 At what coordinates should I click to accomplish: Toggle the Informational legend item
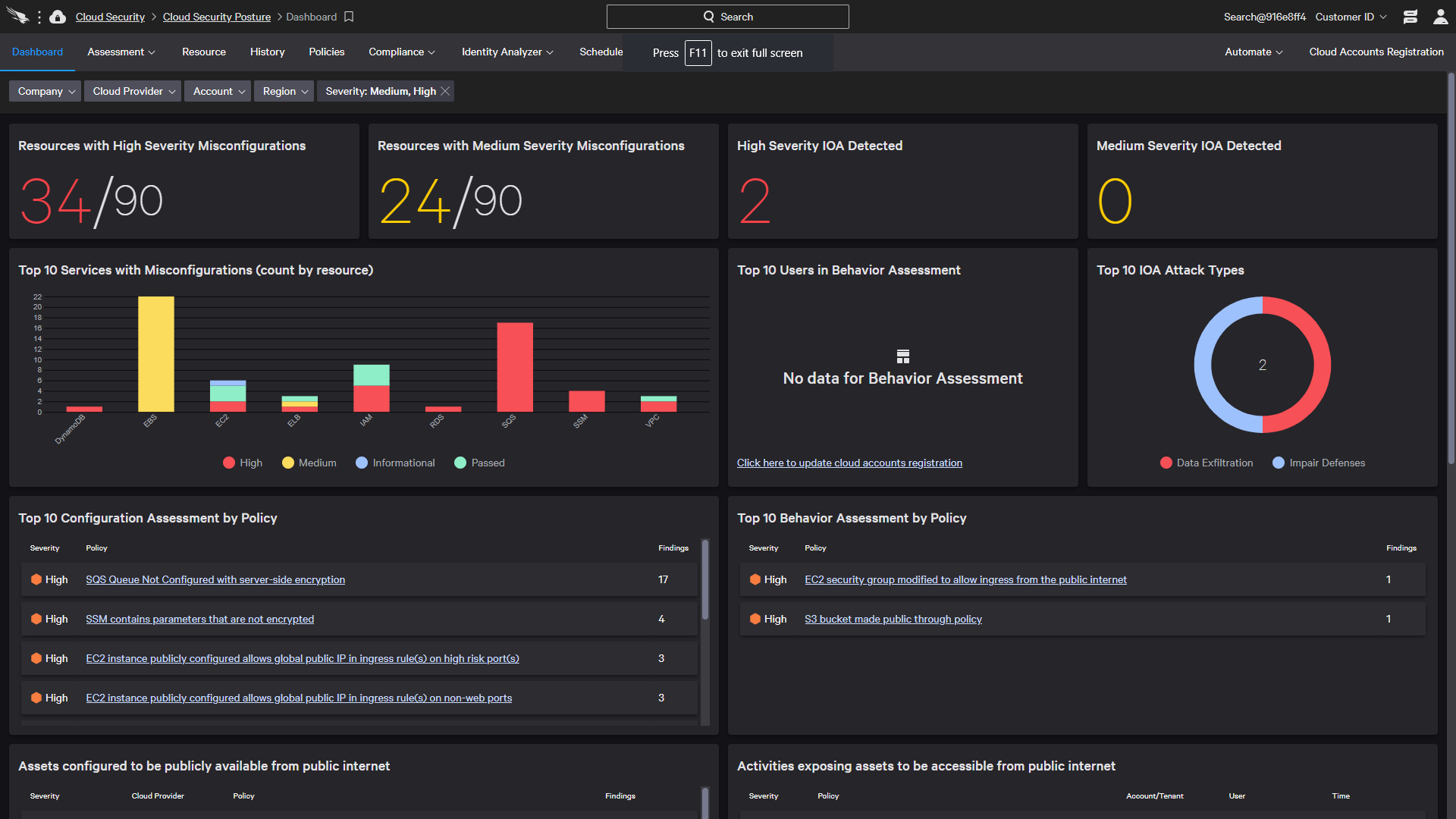(x=395, y=463)
